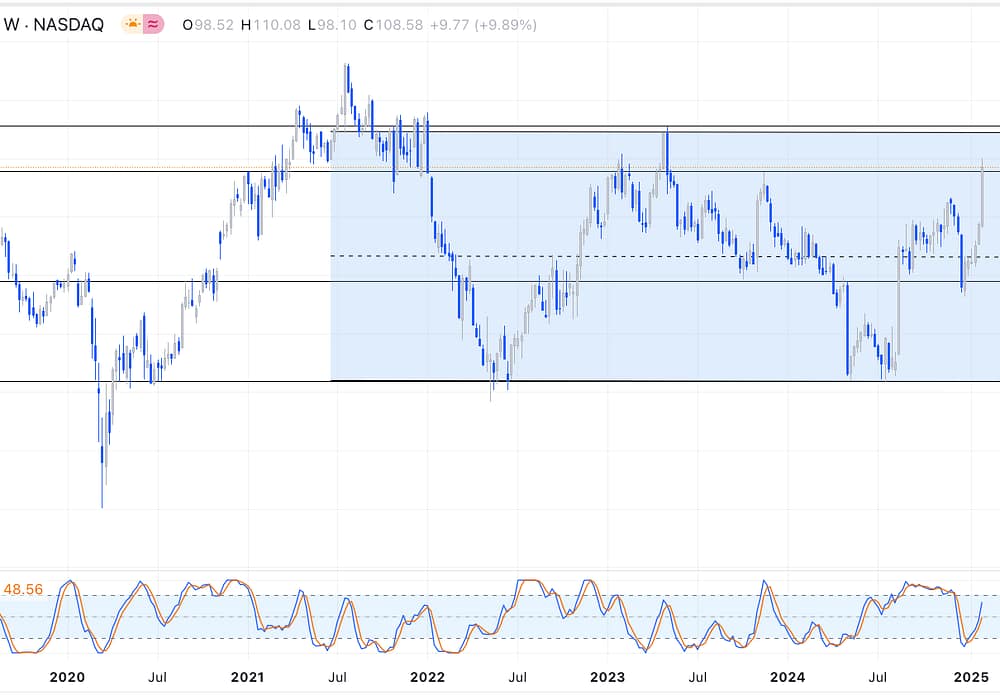This screenshot has height=700, width=1000.
Task: Click the +9.77 (+9.89%) change value
Action: pyautogui.click(x=483, y=25)
